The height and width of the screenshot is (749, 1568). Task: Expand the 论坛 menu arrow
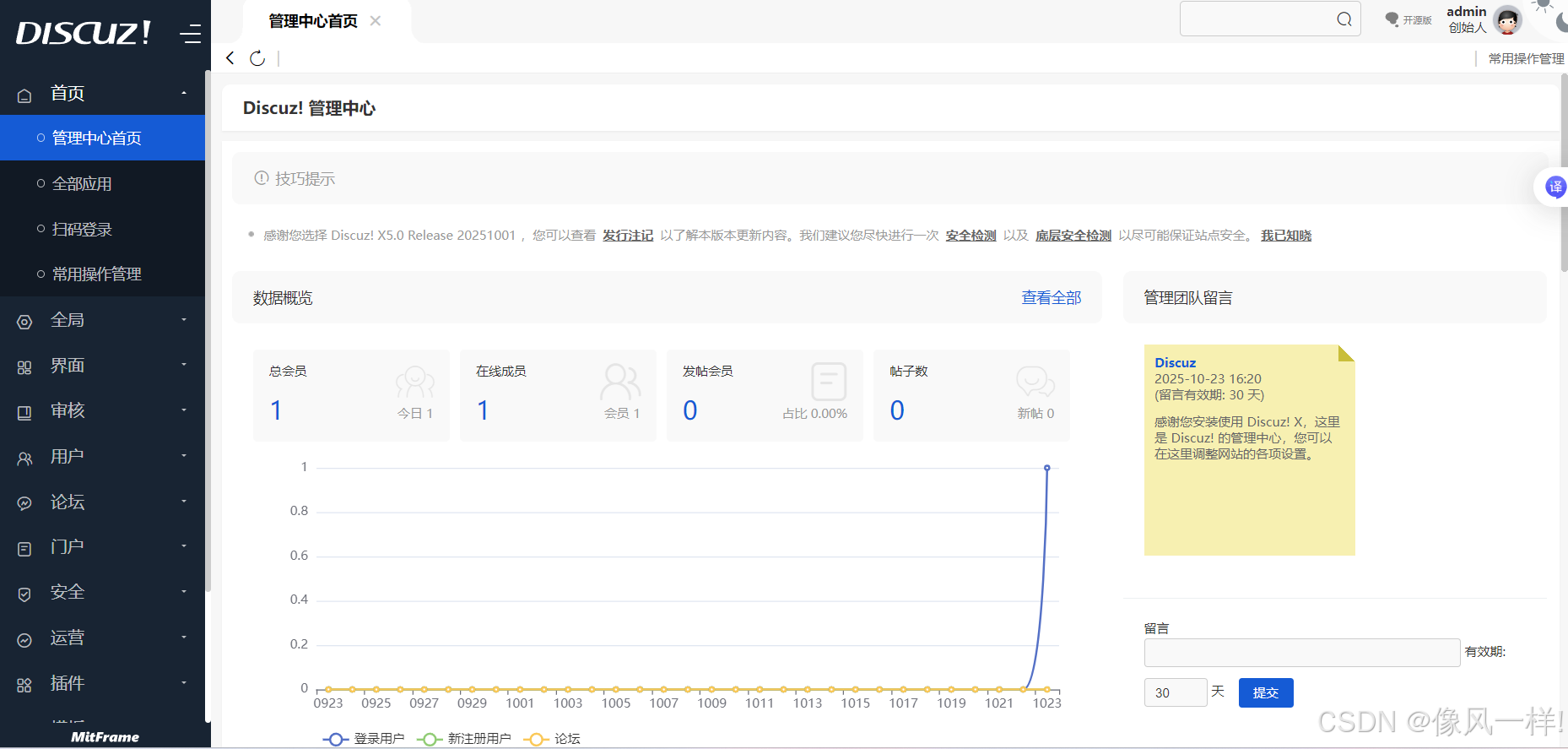tap(184, 502)
